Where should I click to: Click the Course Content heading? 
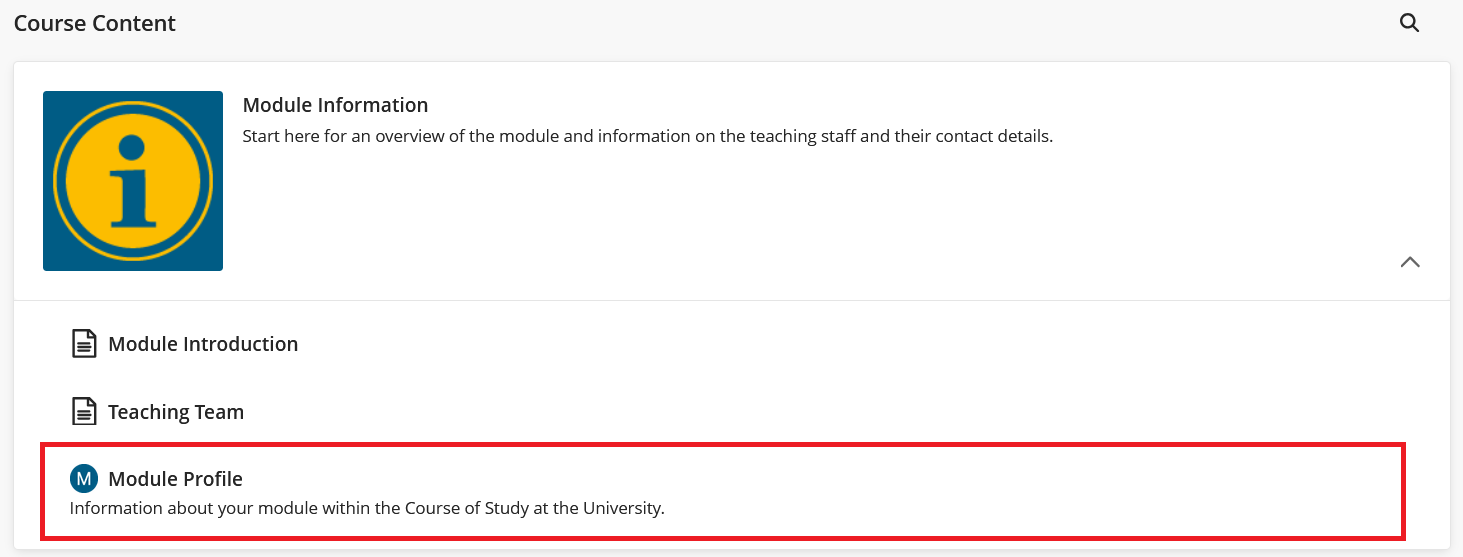coord(95,23)
